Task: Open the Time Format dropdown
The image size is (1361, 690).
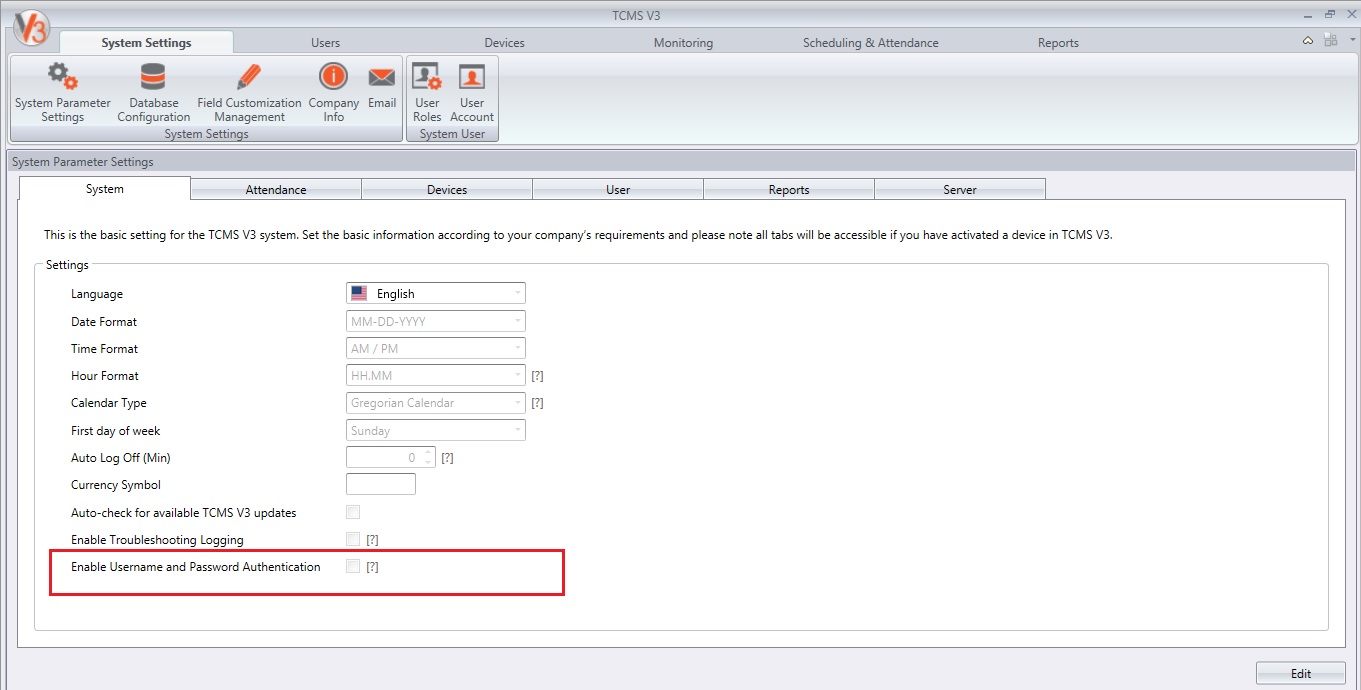Action: (436, 348)
